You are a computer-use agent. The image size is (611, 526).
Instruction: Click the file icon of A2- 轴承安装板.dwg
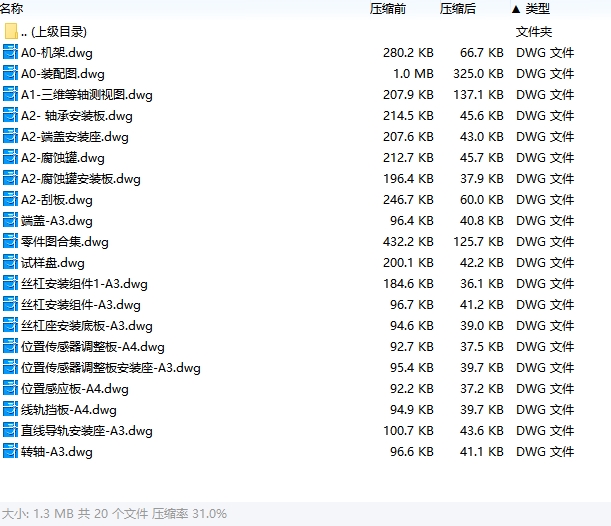click(x=10, y=115)
